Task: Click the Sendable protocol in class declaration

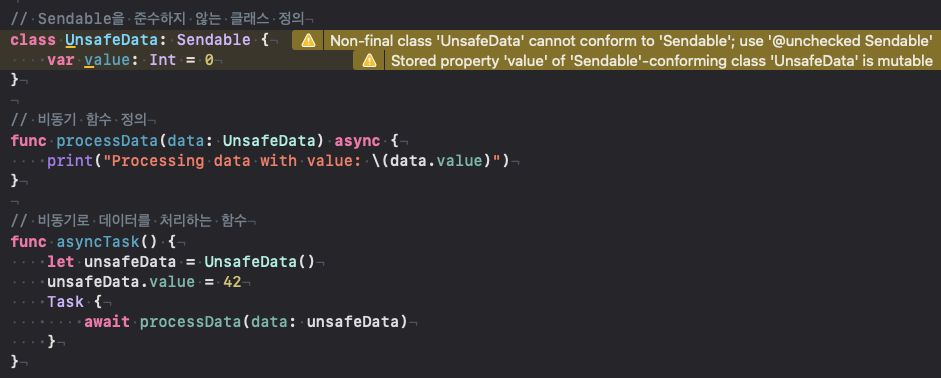Action: (214, 40)
